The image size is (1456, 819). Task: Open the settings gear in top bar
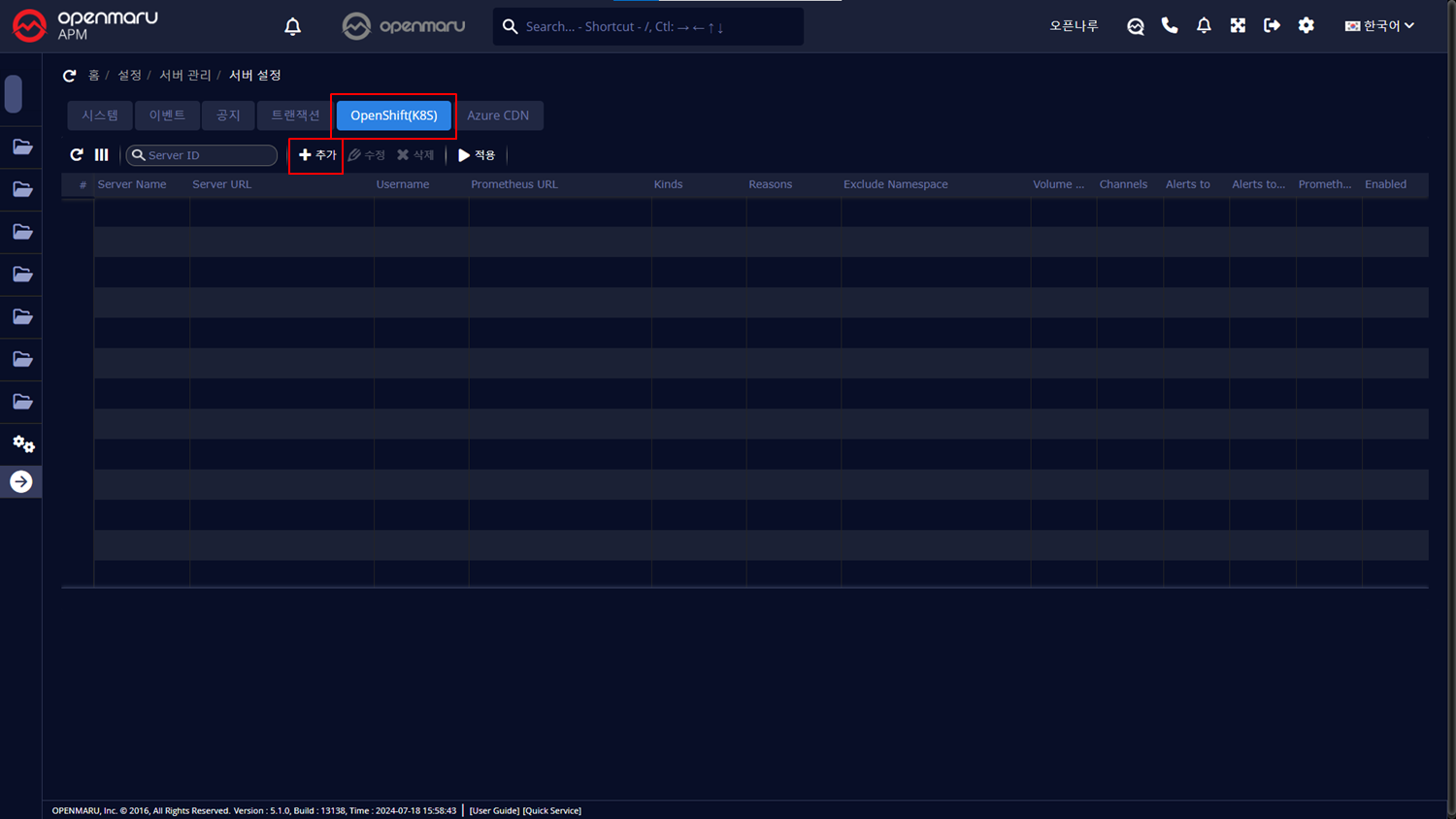1307,26
